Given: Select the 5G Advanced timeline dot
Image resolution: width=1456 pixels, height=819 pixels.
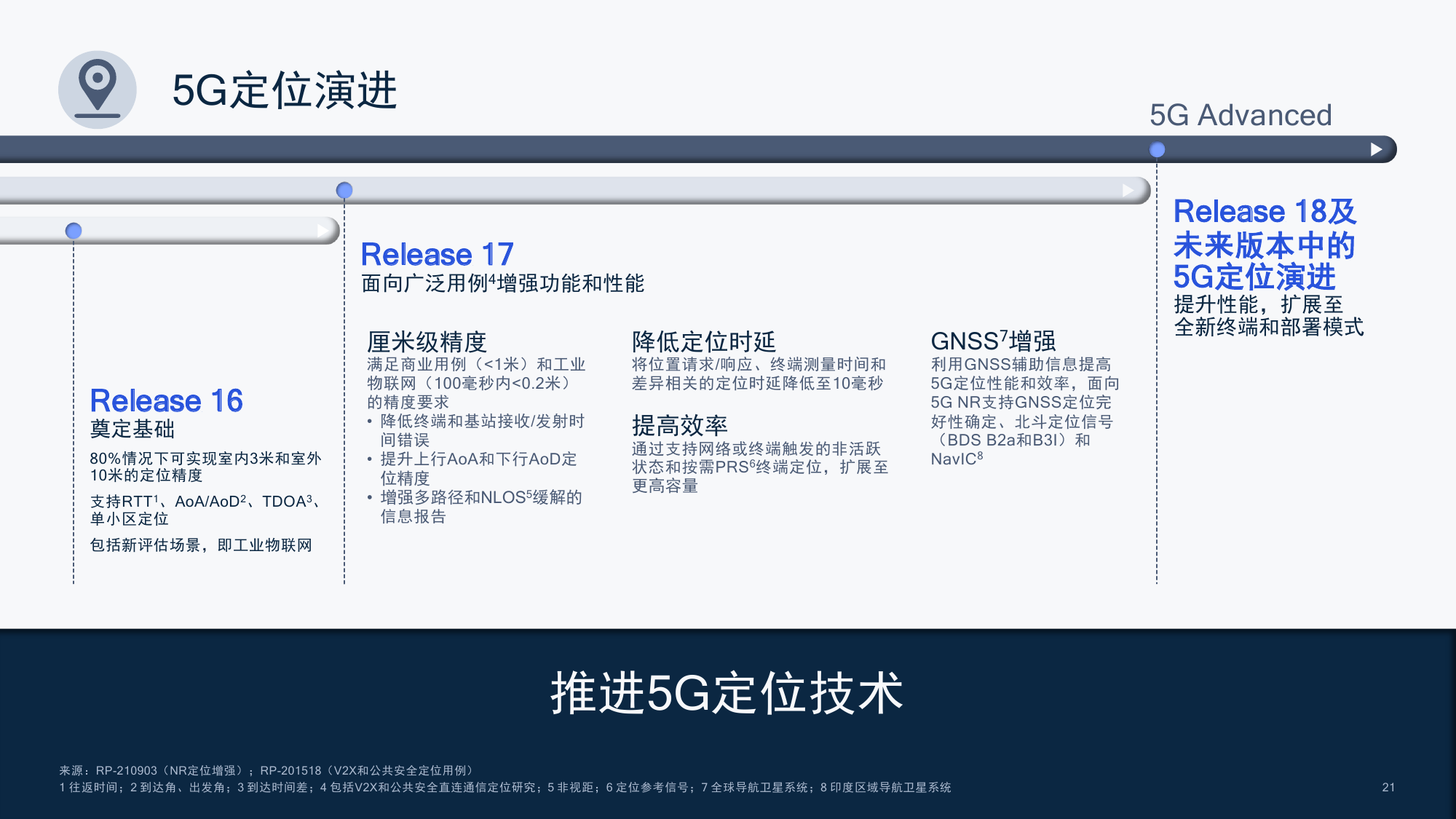Looking at the screenshot, I should (x=1157, y=150).
